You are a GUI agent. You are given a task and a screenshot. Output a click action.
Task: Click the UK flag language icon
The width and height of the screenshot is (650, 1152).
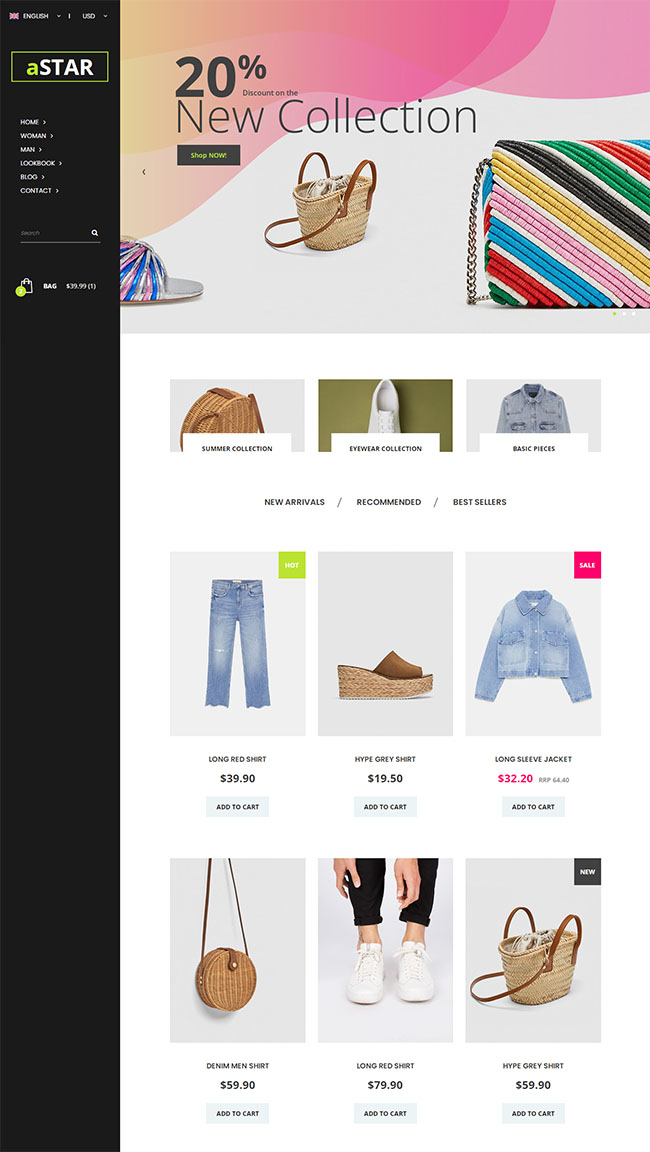pyautogui.click(x=14, y=16)
